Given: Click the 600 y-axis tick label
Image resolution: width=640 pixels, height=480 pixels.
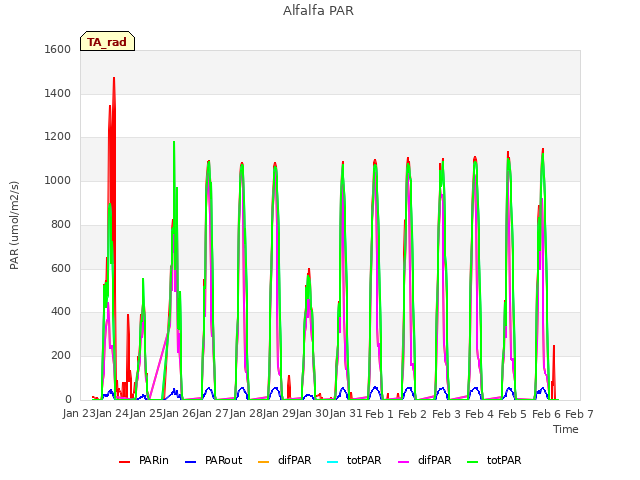Looking at the screenshot, I should (x=61, y=268).
